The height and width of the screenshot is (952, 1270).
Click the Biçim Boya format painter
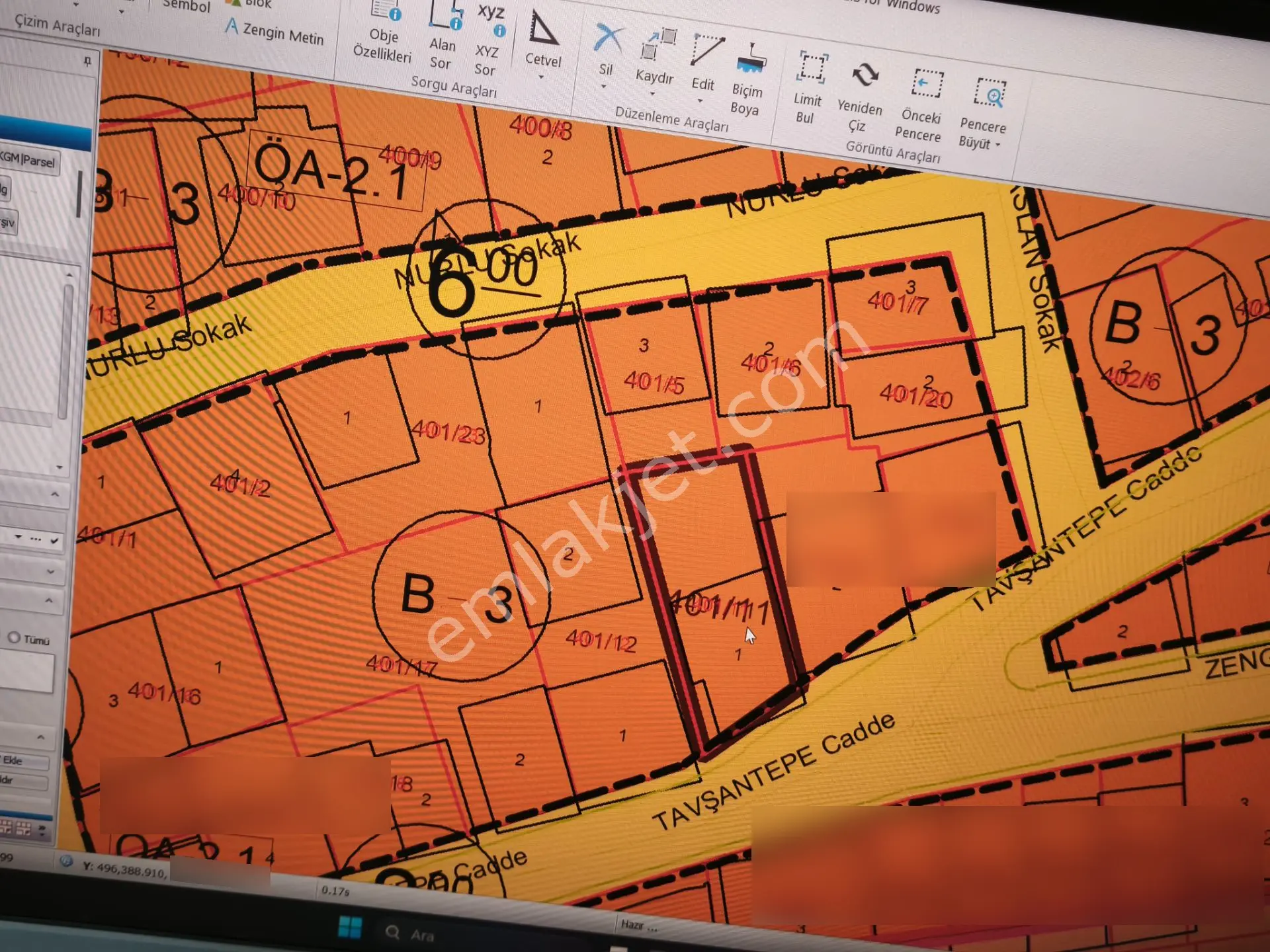(747, 79)
